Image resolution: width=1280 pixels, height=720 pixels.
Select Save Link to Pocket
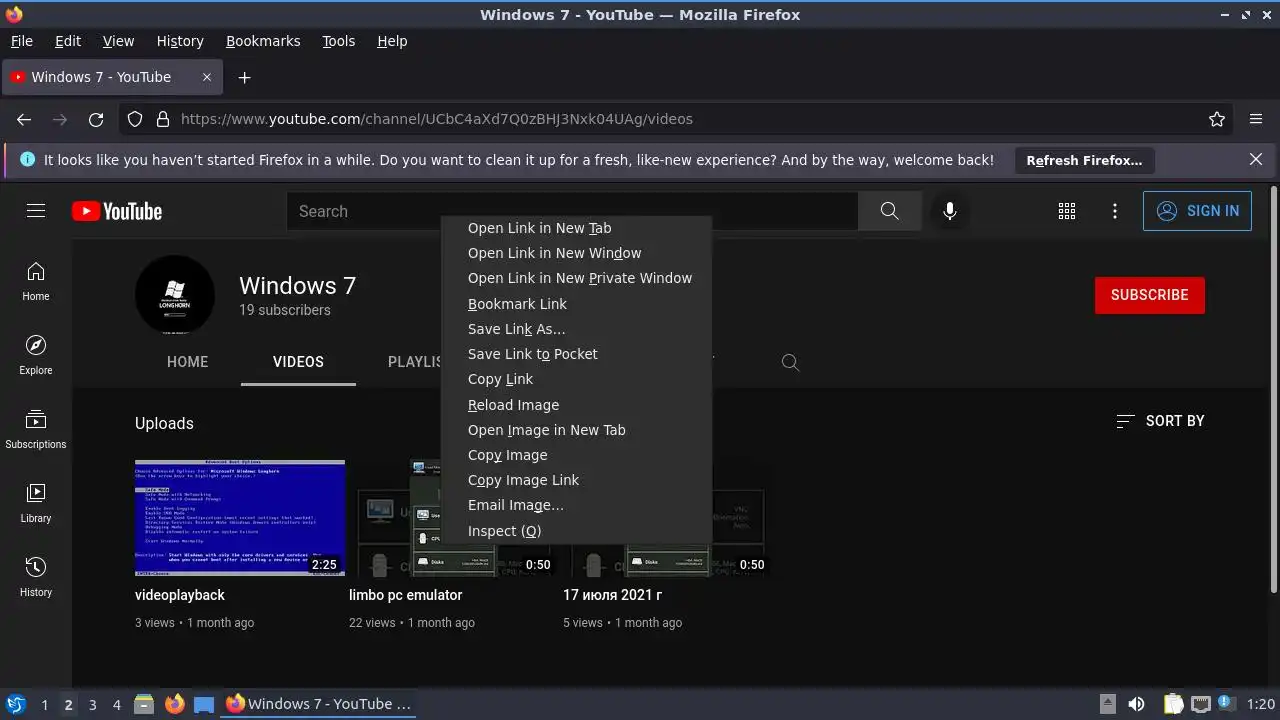tap(576, 354)
